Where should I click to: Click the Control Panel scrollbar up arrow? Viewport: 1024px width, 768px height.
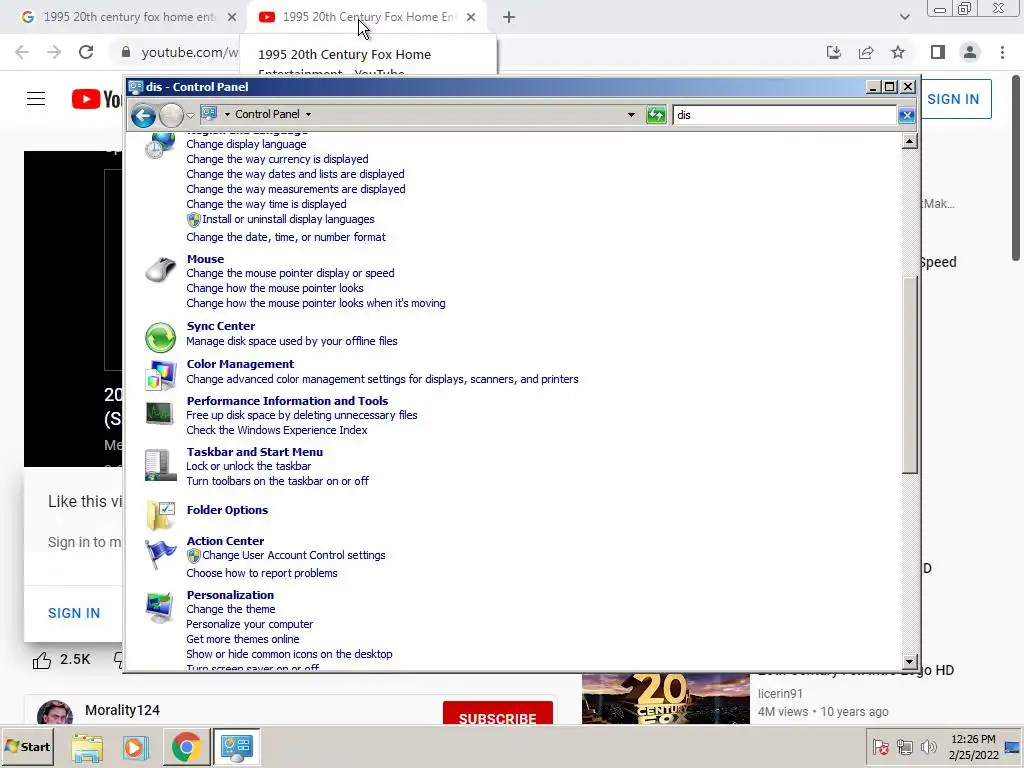tap(910, 141)
